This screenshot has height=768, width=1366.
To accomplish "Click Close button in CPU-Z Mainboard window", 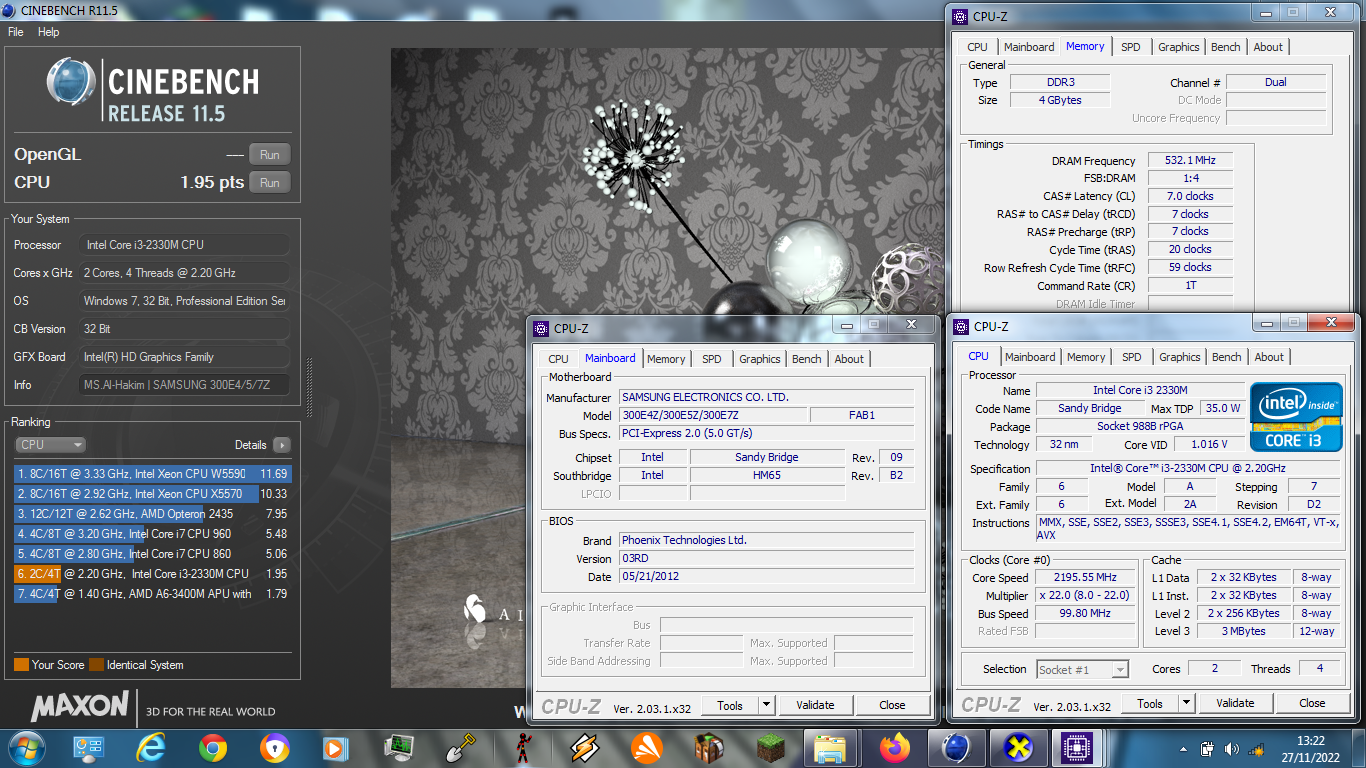I will (x=892, y=705).
